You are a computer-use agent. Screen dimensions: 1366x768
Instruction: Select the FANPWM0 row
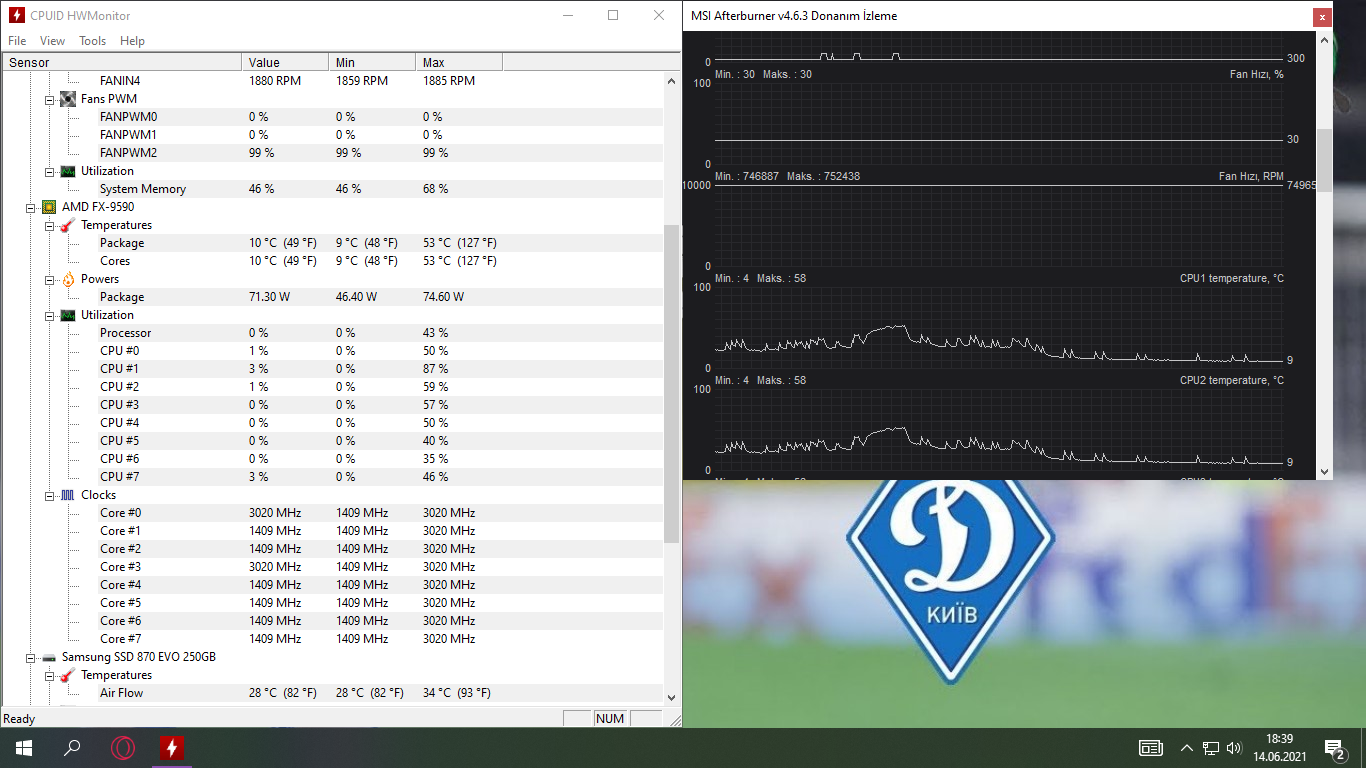[x=332, y=117]
